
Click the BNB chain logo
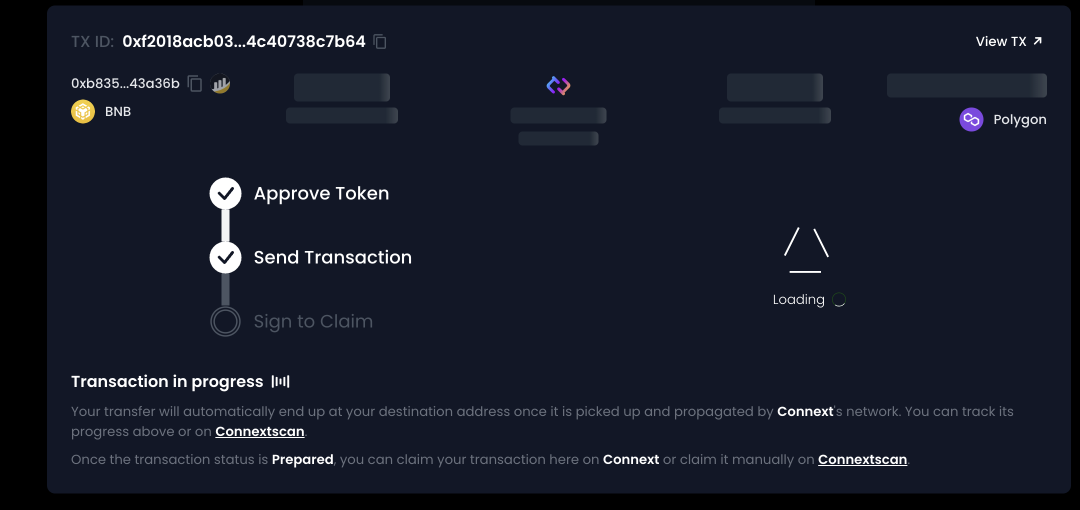coord(83,112)
